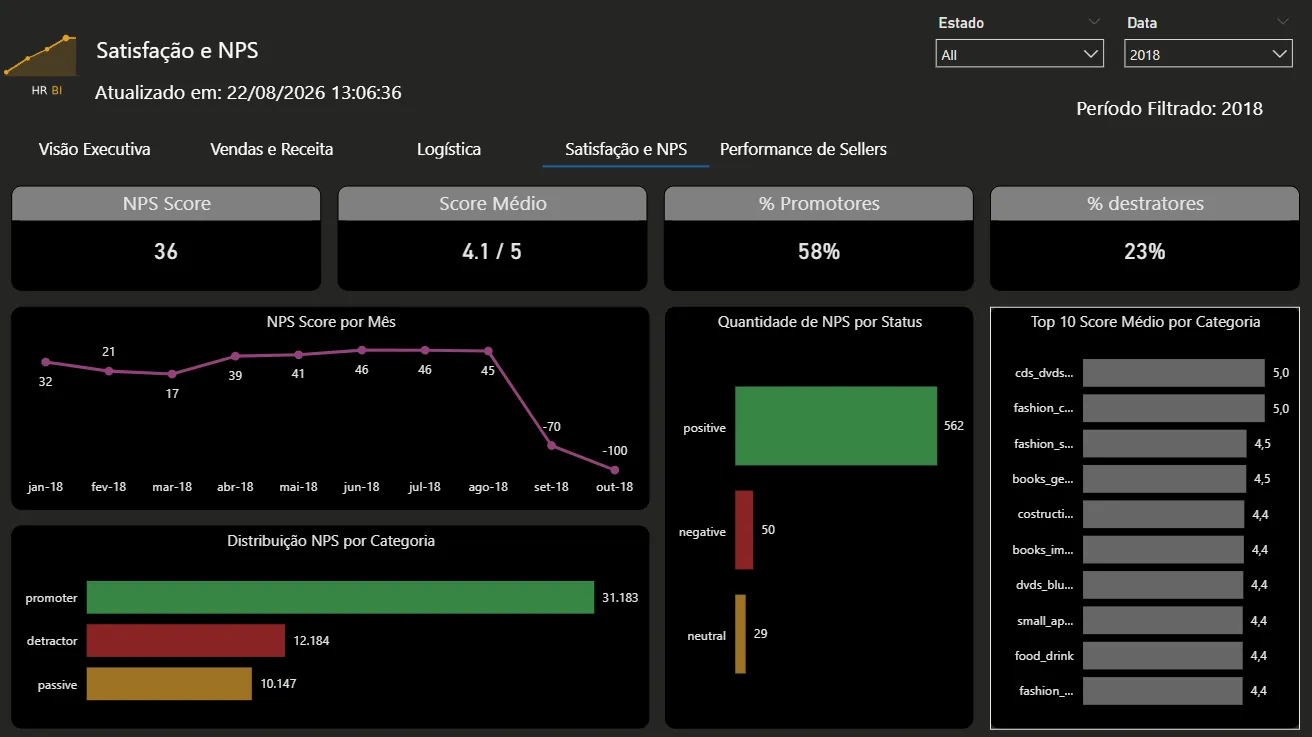Click the orange neutral status bar
This screenshot has width=1312, height=737.
[740, 634]
